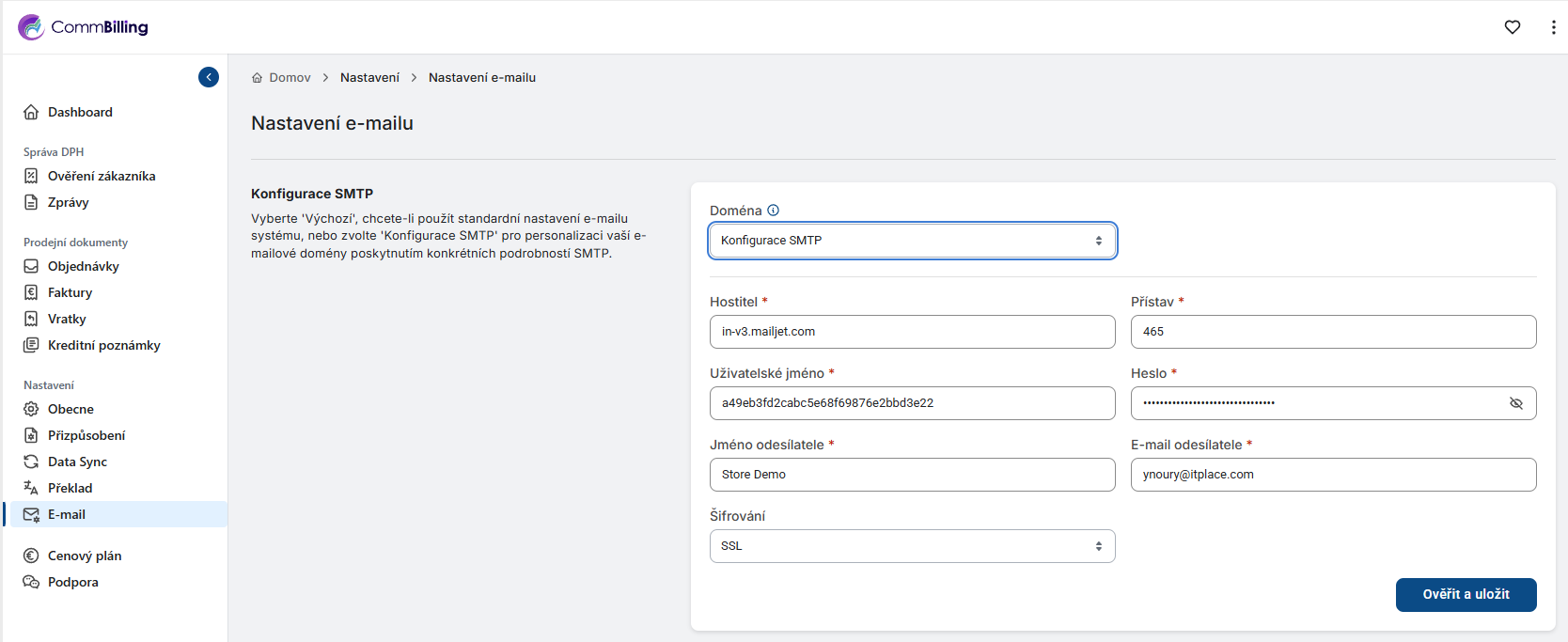Click into the Hostitel input field
1568x642 pixels.
[912, 332]
